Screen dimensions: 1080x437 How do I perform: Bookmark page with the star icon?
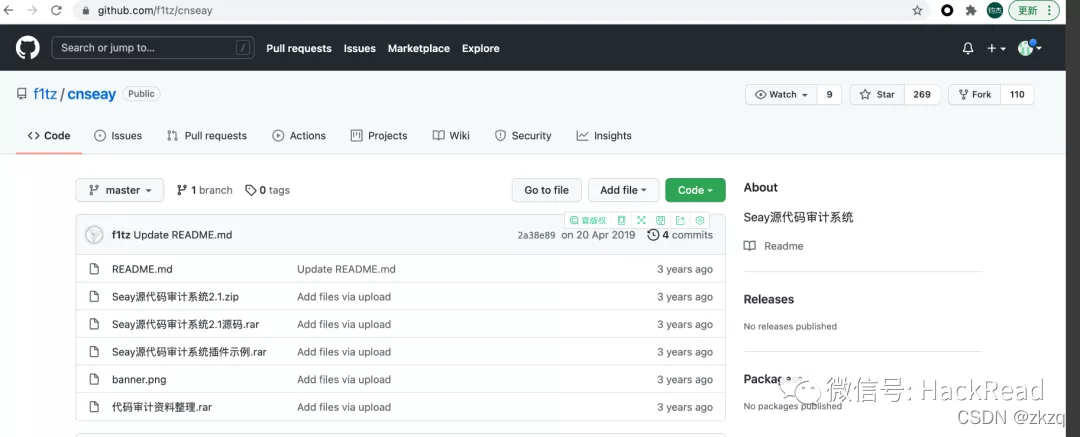tap(917, 10)
